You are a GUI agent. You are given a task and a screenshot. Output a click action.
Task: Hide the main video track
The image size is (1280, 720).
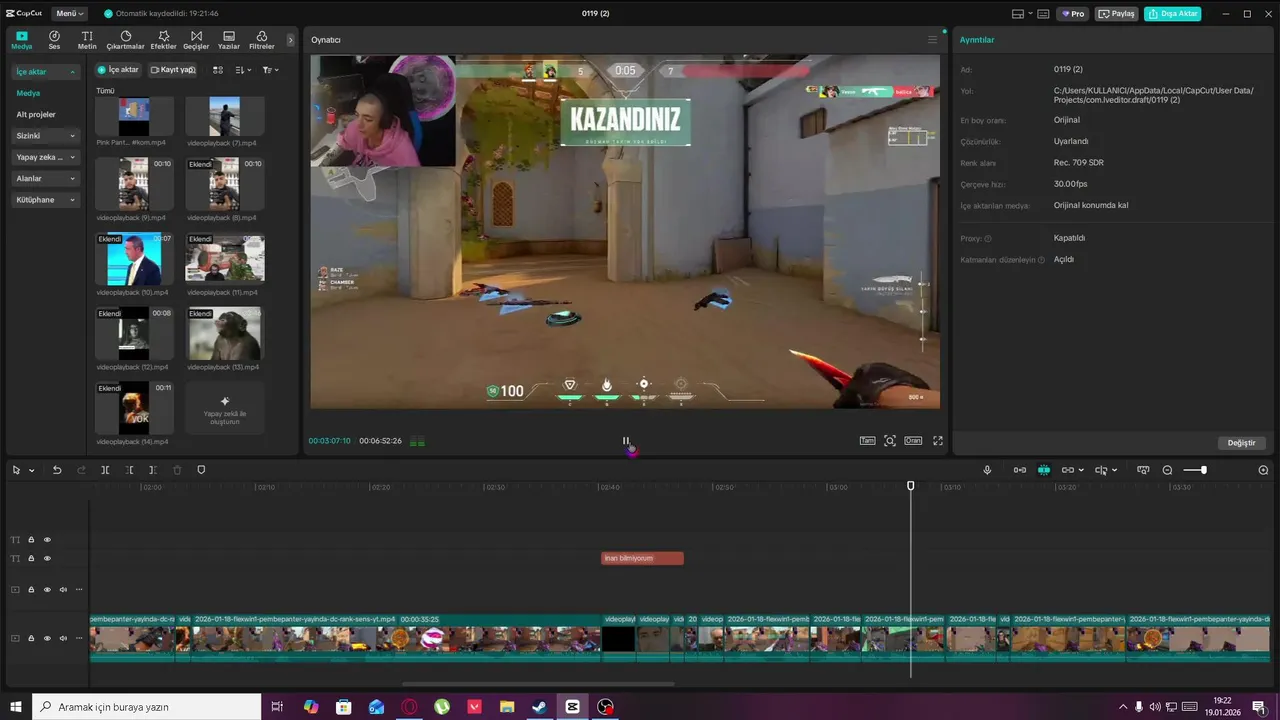click(x=47, y=638)
